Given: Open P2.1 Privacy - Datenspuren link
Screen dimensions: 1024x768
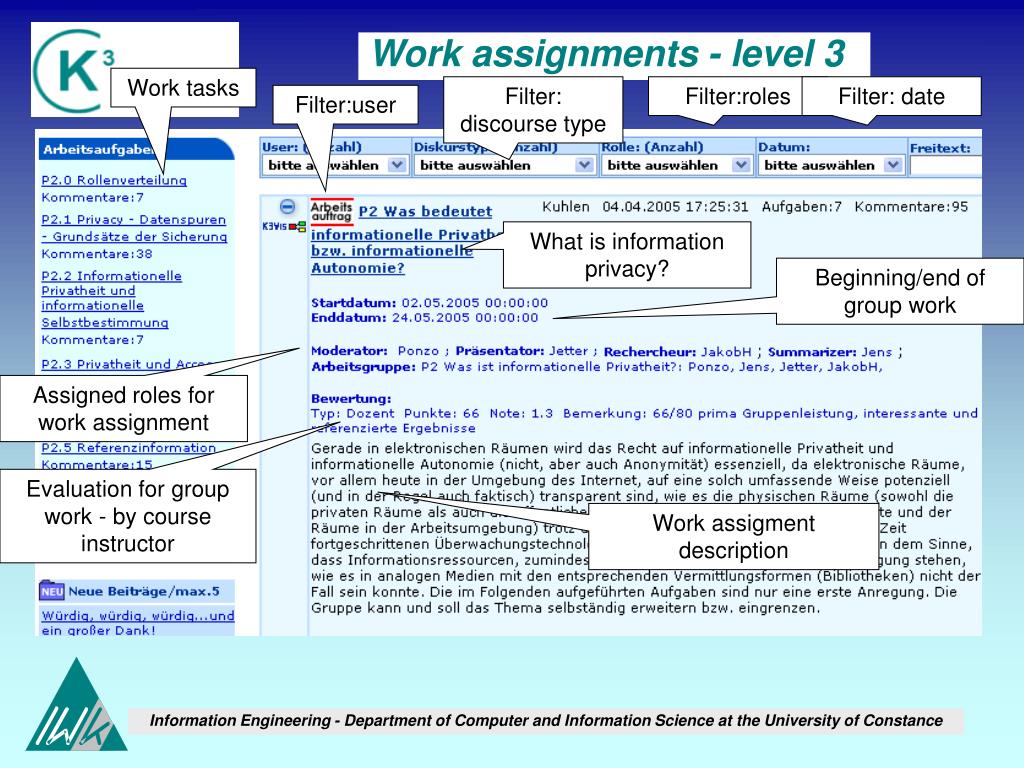Looking at the screenshot, I should pos(134,228).
